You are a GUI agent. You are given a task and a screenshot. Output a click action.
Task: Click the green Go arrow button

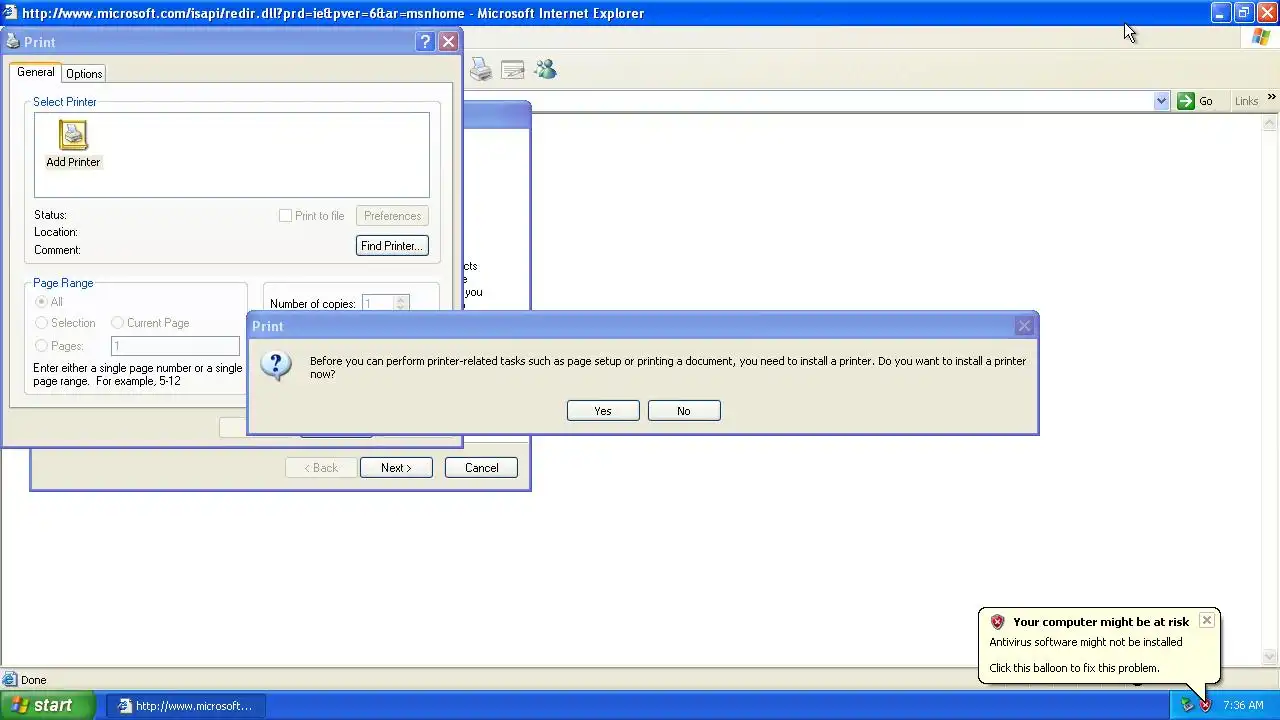[1186, 101]
